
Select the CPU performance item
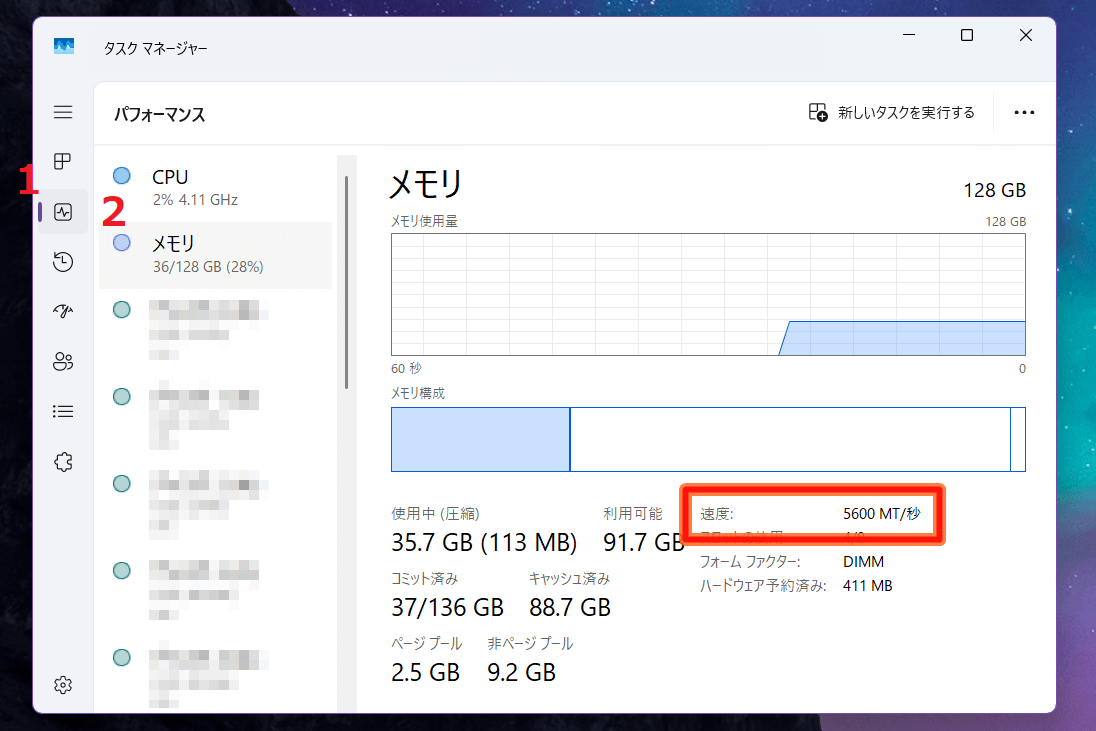[x=215, y=187]
